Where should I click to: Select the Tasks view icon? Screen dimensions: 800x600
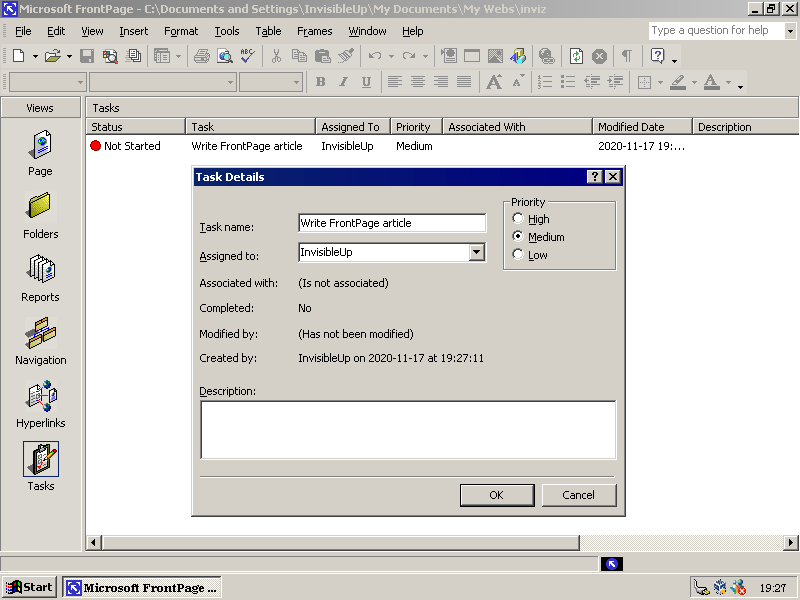pos(40,459)
